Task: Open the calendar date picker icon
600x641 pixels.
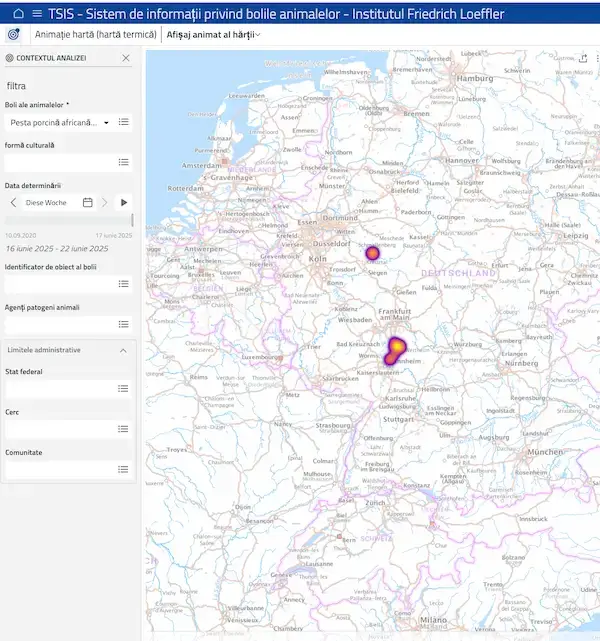Action: pyautogui.click(x=87, y=202)
